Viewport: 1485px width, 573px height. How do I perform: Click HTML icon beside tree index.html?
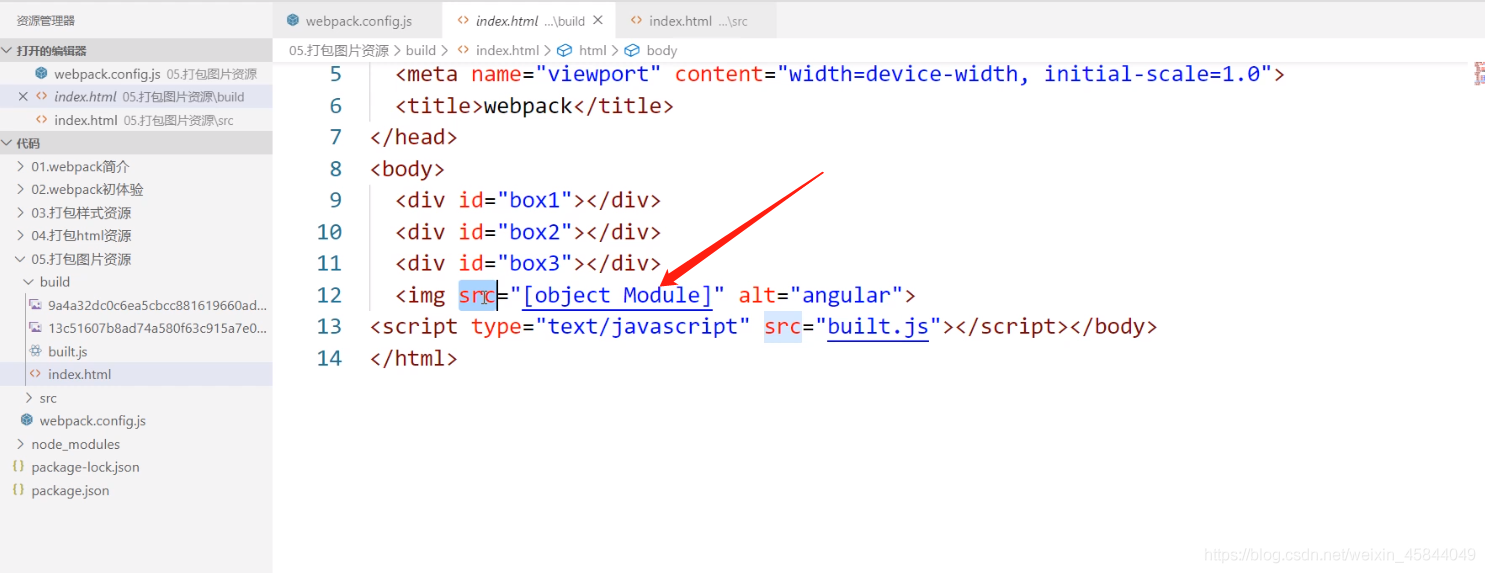tap(35, 374)
